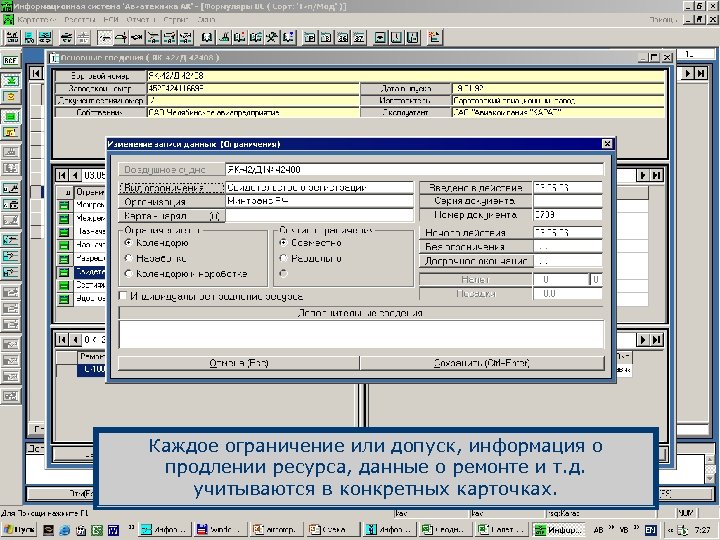Click the Организация selector button
This screenshot has height=540, width=720.
(172, 202)
